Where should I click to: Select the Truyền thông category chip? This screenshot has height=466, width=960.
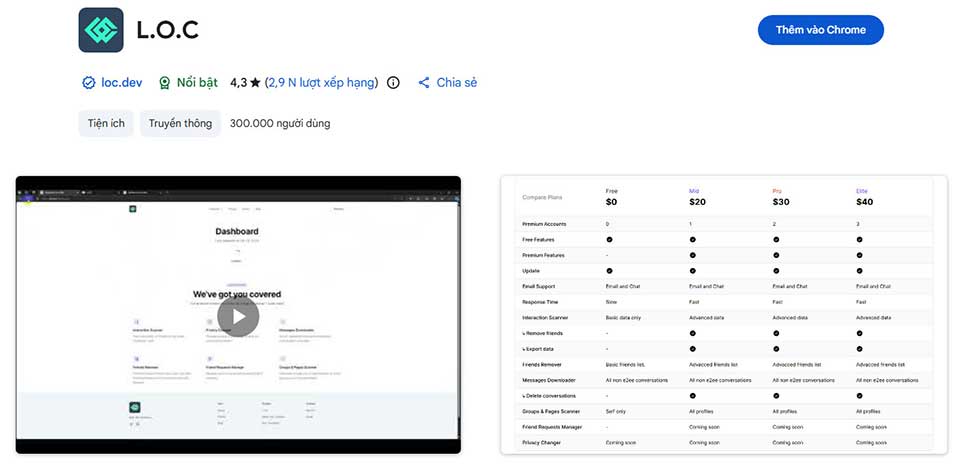(180, 123)
